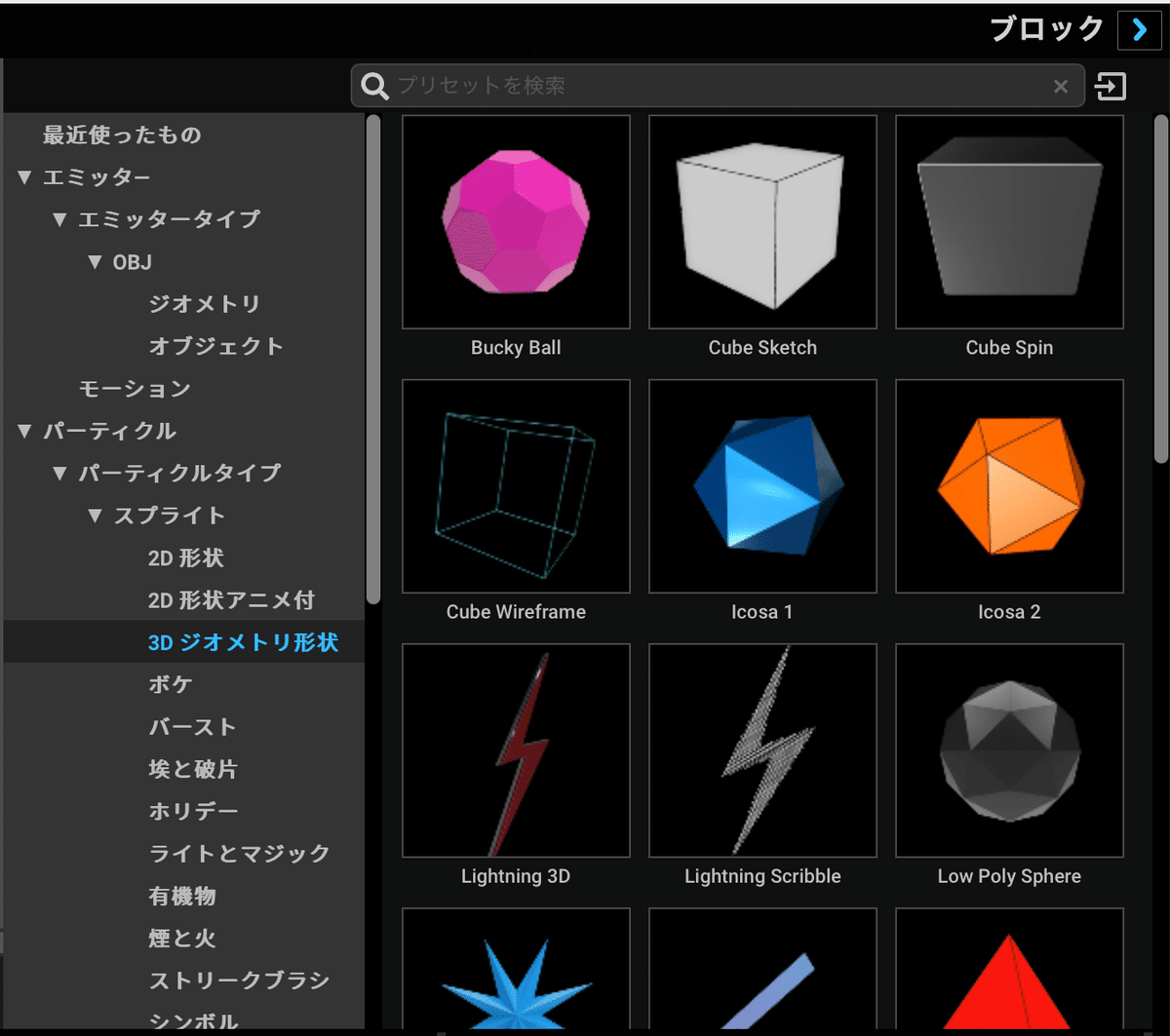Pick the Icosa 2 orange preset
1170x1036 pixels.
pos(1009,486)
